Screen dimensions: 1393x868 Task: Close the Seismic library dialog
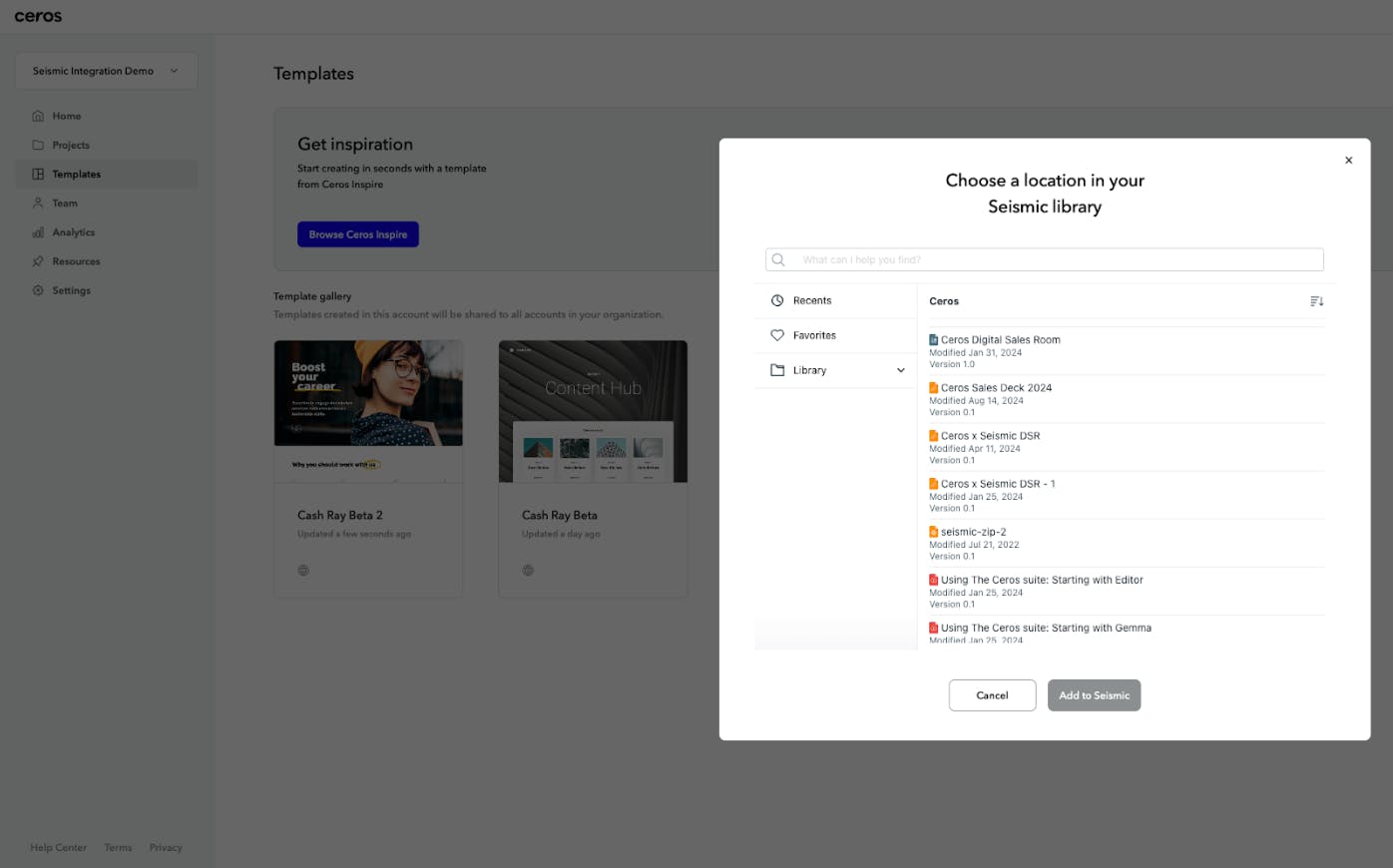point(1348,160)
